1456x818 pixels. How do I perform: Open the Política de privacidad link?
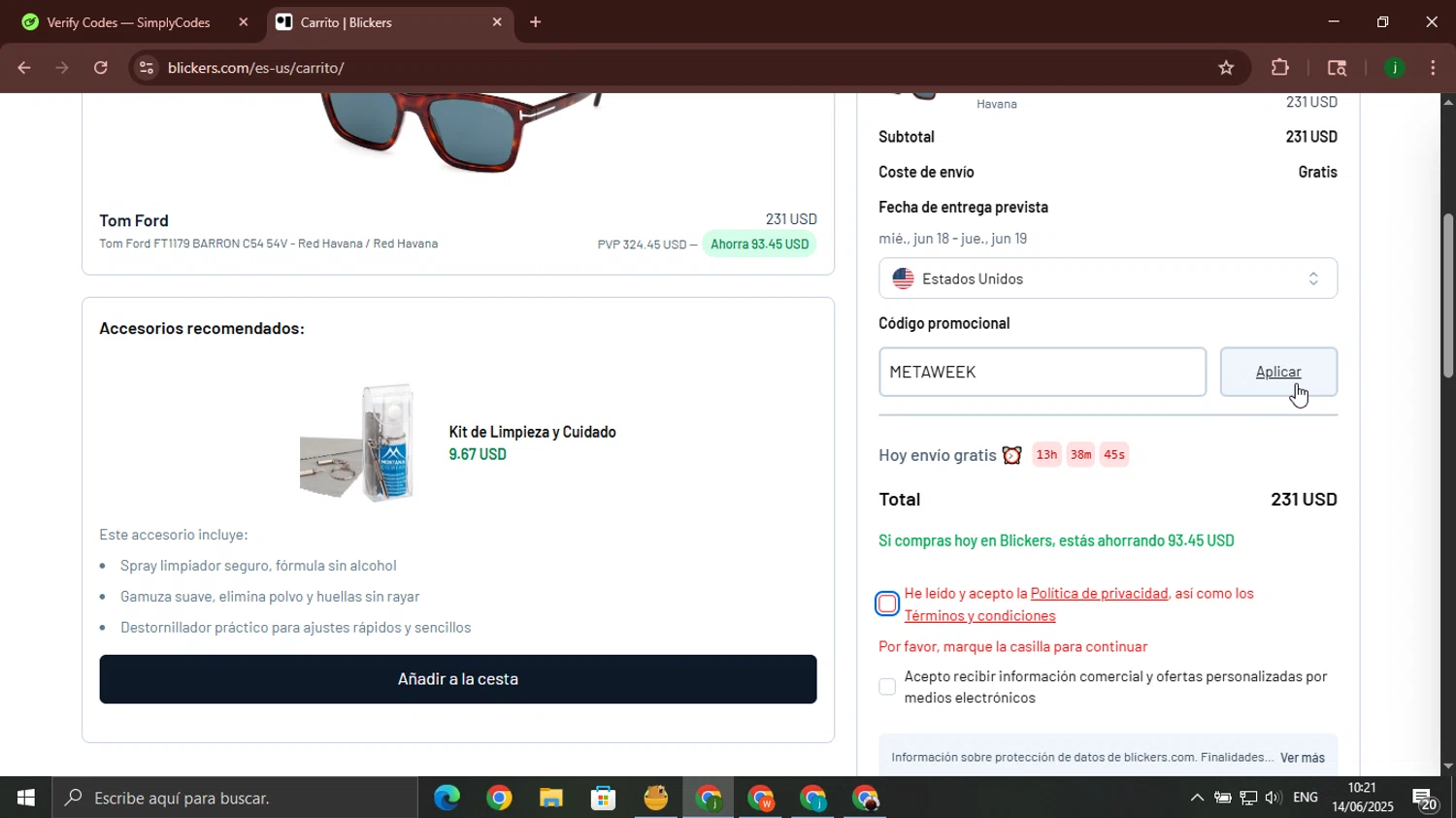[1099, 593]
